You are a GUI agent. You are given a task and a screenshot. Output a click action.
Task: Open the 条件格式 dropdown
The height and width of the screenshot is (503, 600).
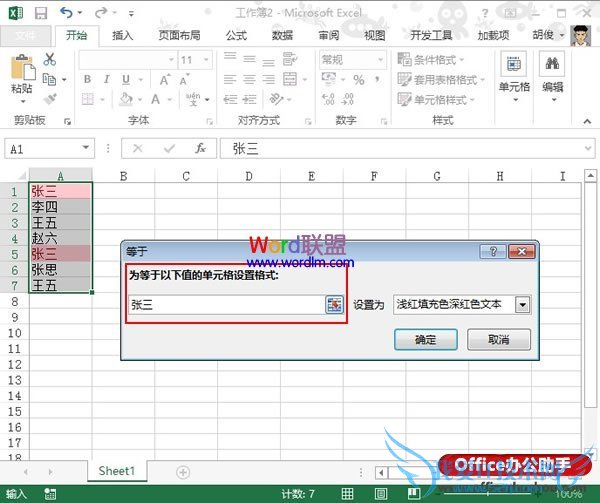(430, 60)
